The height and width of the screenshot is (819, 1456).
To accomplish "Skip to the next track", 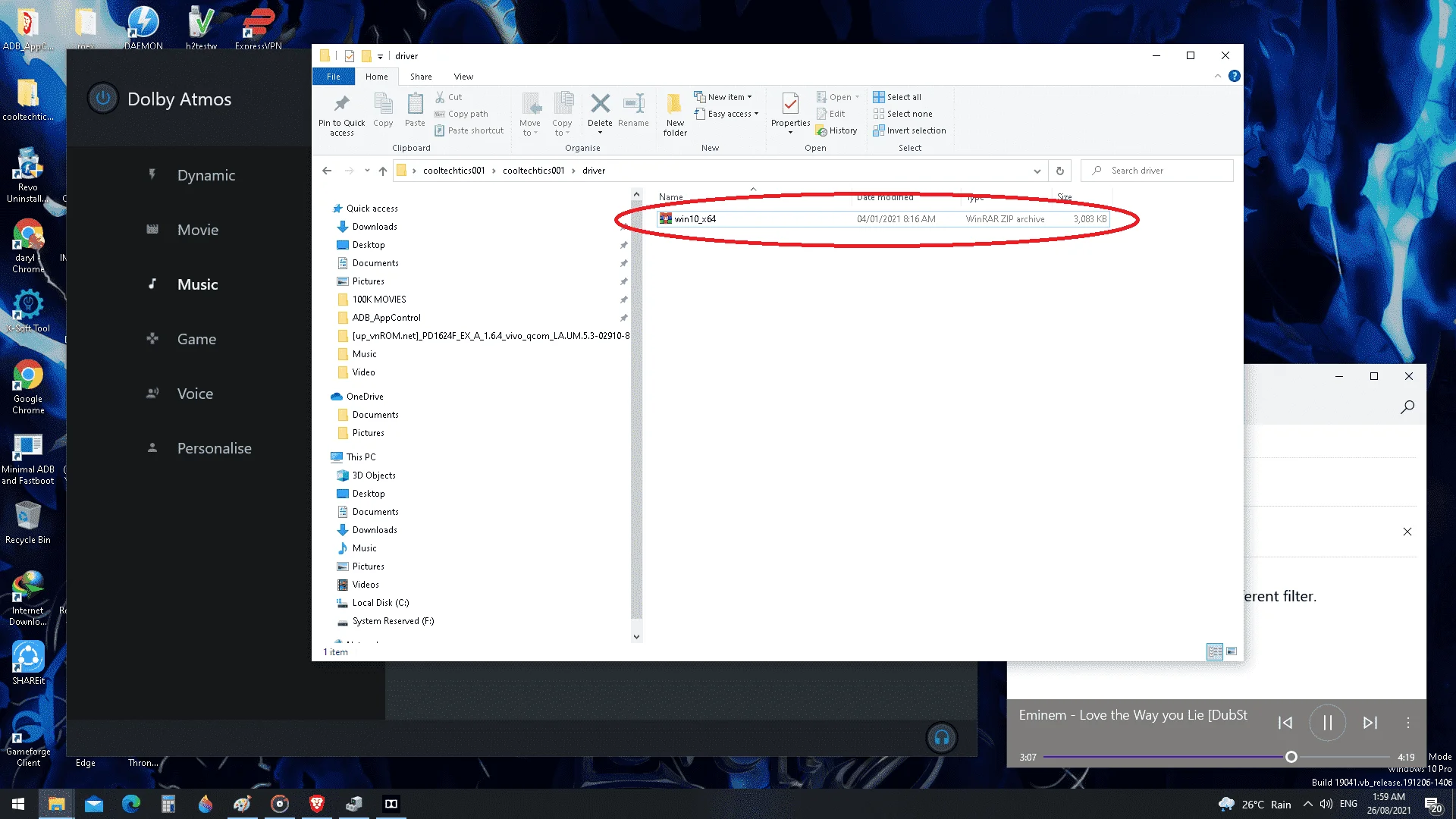I will (x=1370, y=723).
